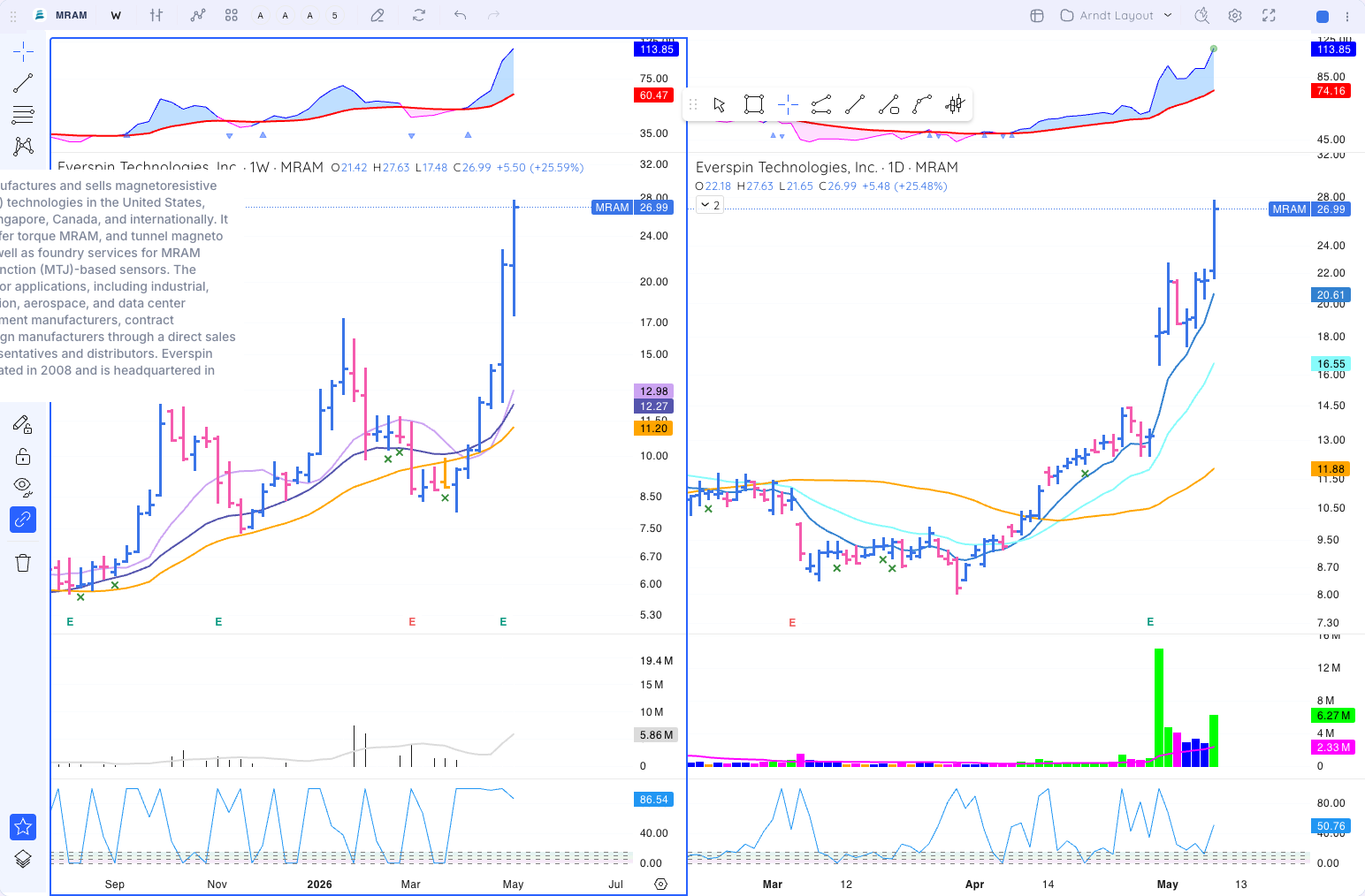Image resolution: width=1365 pixels, height=896 pixels.
Task: Open the indicator templates grid
Action: (x=232, y=15)
